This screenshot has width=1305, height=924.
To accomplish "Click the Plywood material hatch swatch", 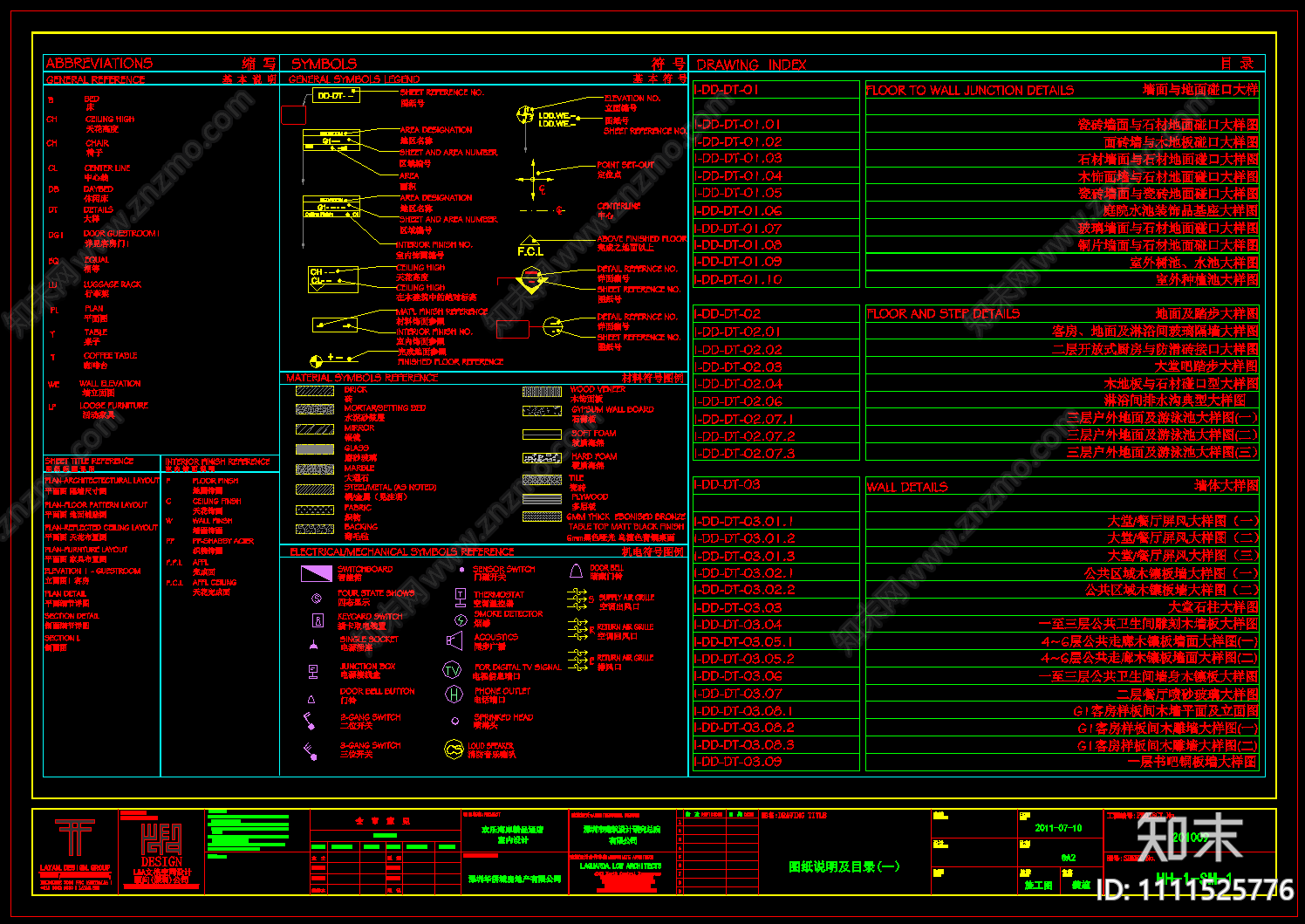I will tap(542, 499).
